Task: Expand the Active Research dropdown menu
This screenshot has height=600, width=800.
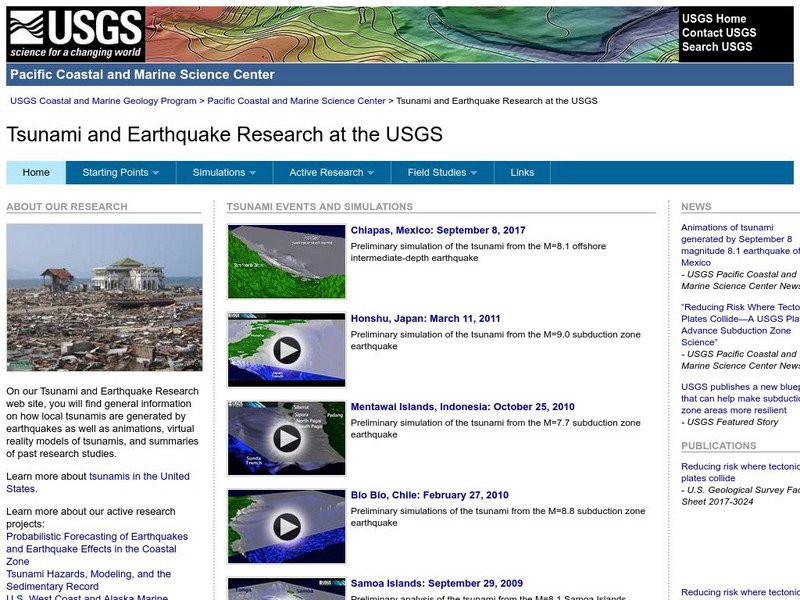Action: click(332, 172)
